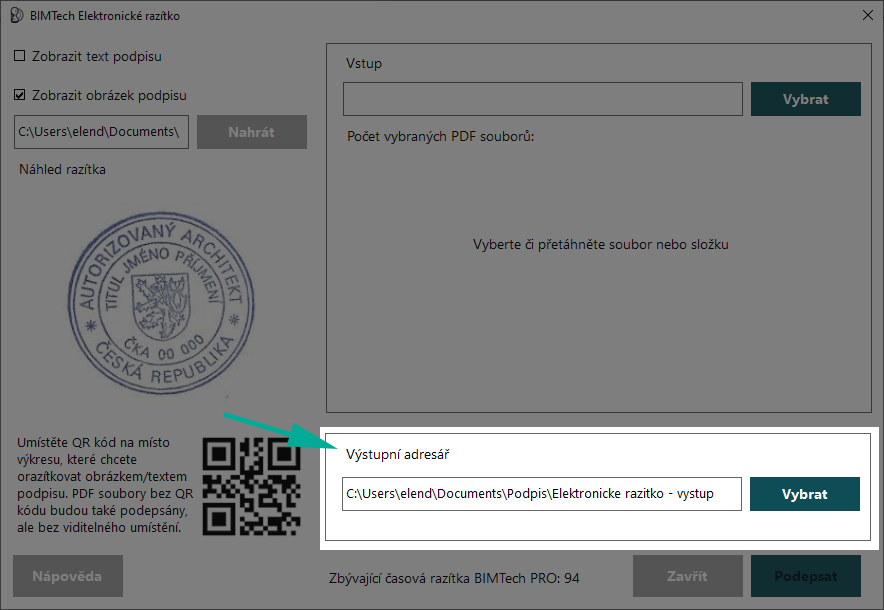Focus the Vstup input path field
The width and height of the screenshot is (884, 610).
coord(542,100)
